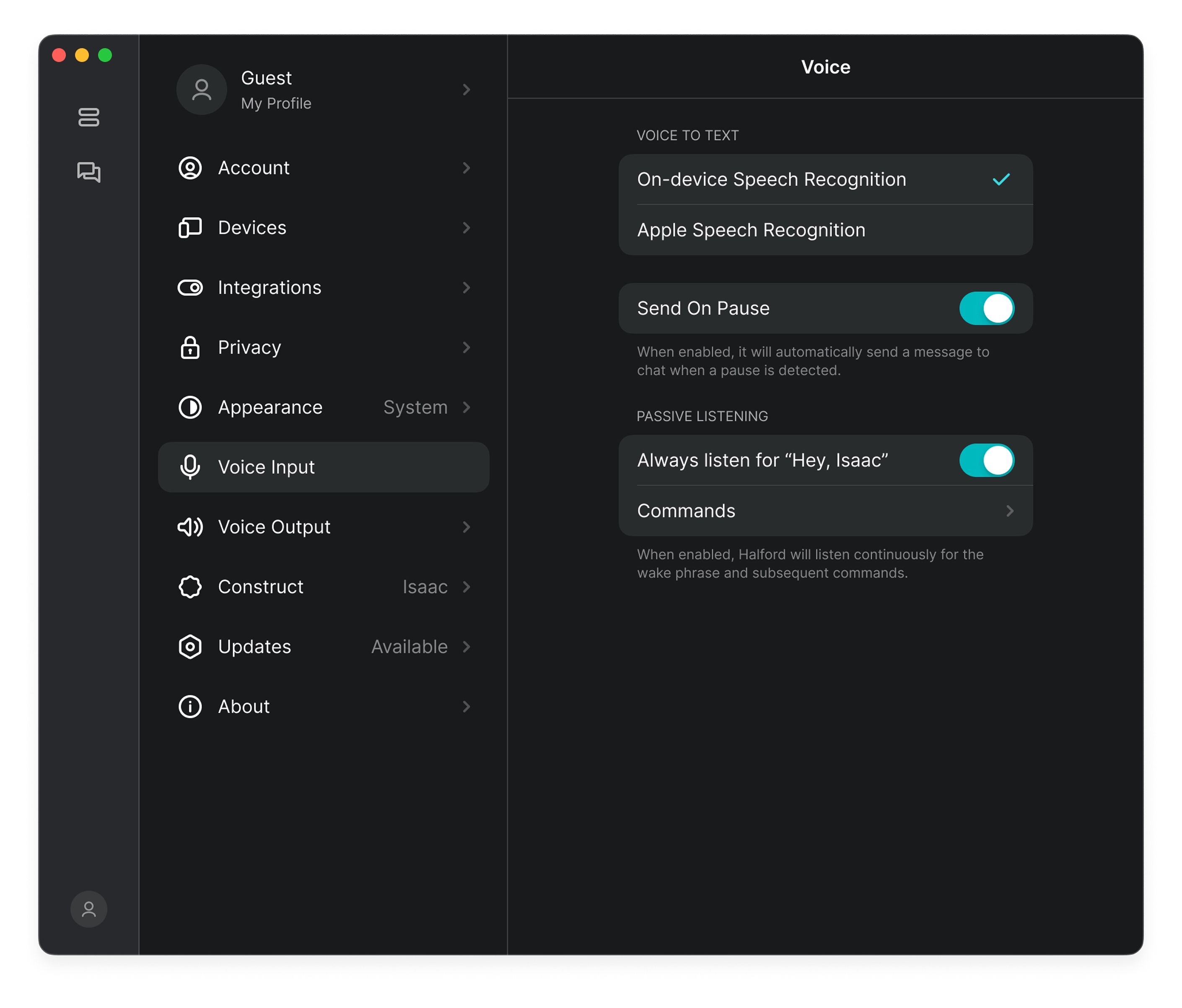The image size is (1182, 1008).
Task: Click the System appearance value
Action: pos(415,408)
